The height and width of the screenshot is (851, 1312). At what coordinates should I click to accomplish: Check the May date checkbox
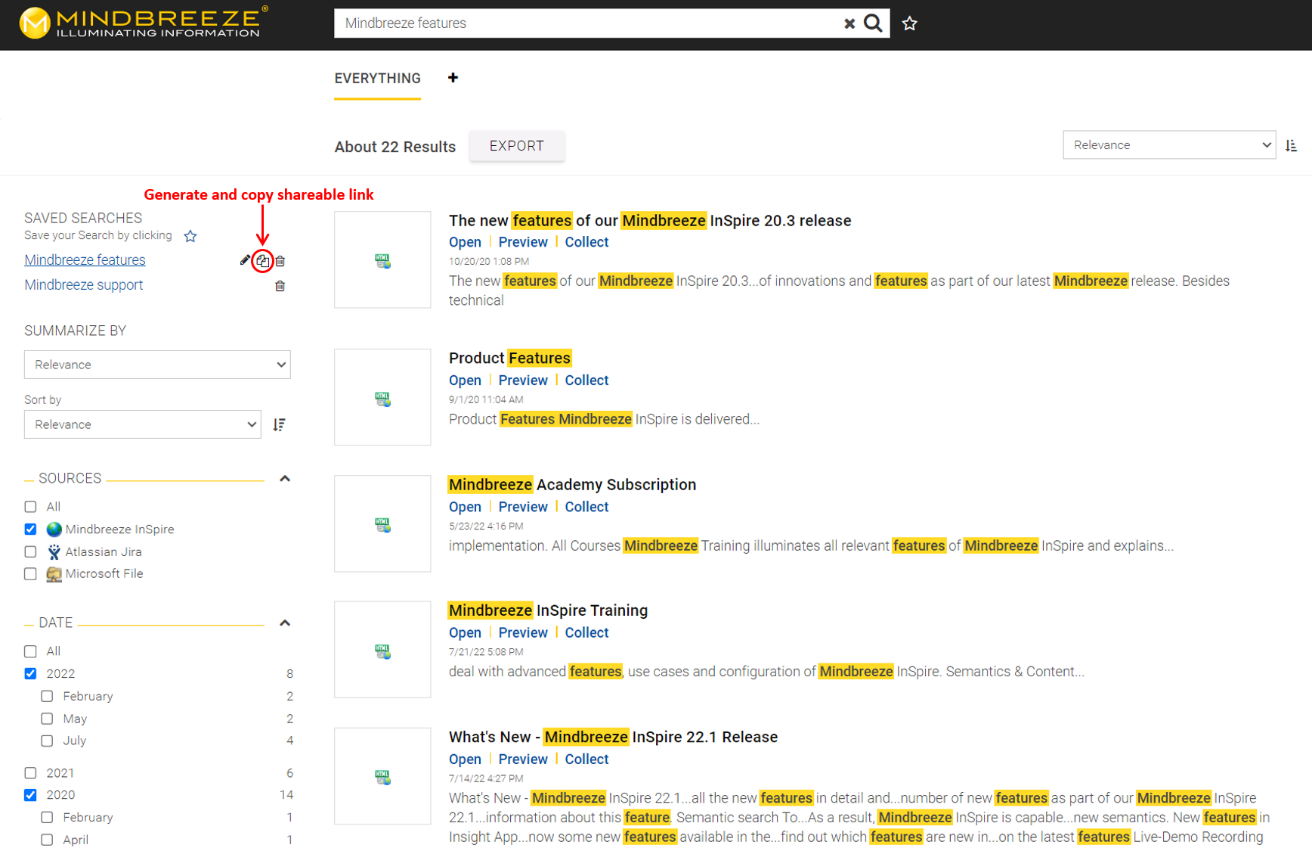(47, 719)
